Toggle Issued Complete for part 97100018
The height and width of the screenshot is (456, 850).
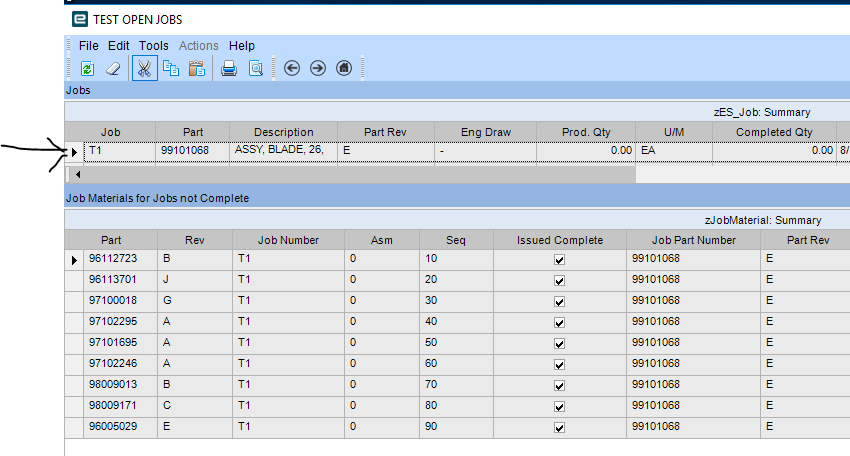559,302
